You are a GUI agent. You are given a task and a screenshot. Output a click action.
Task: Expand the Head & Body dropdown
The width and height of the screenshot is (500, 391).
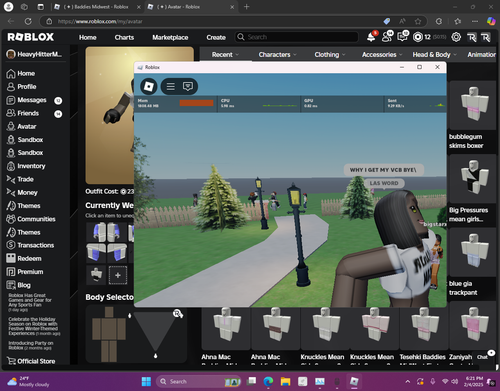click(x=434, y=55)
